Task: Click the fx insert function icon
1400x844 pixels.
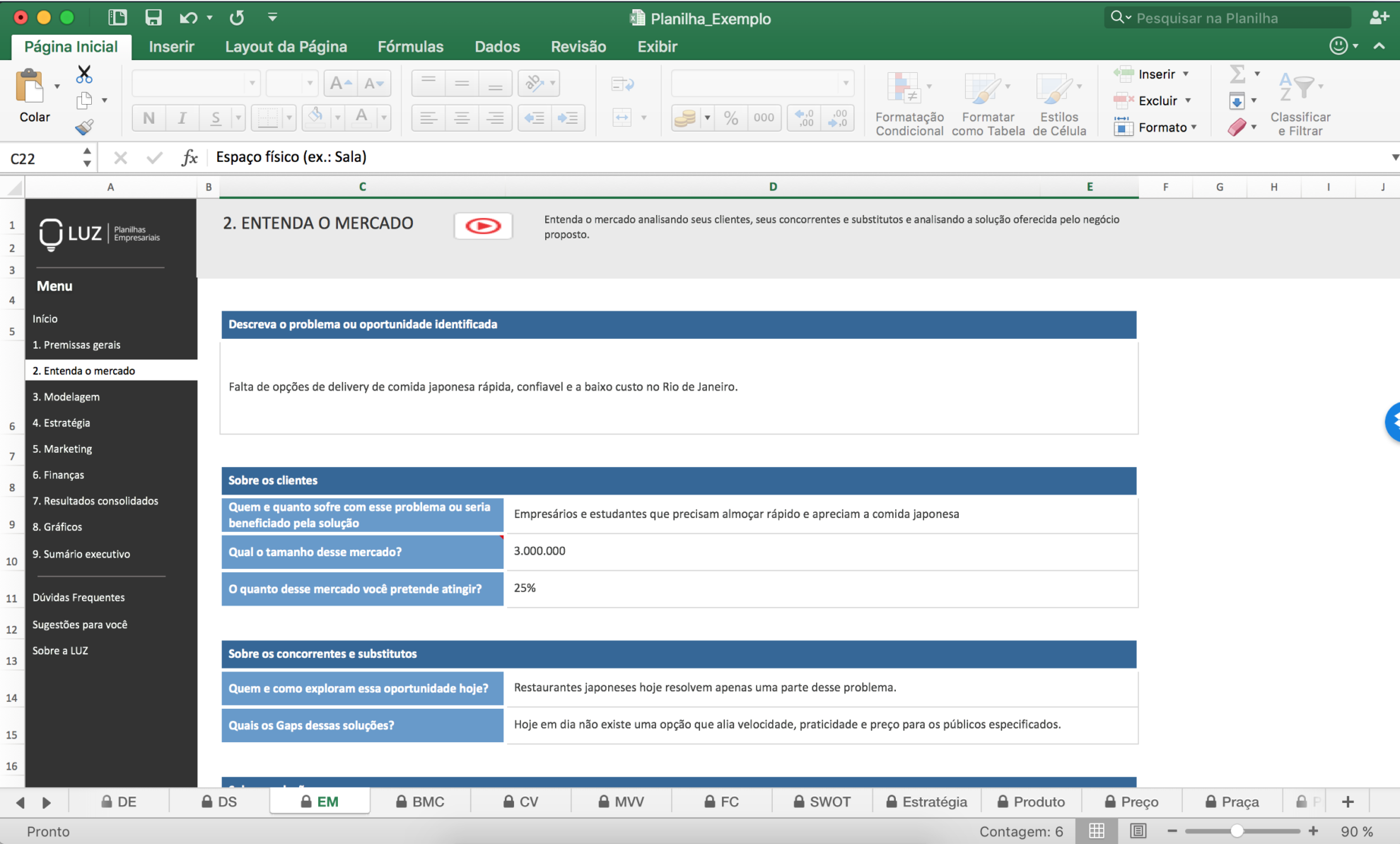Action: (x=189, y=157)
